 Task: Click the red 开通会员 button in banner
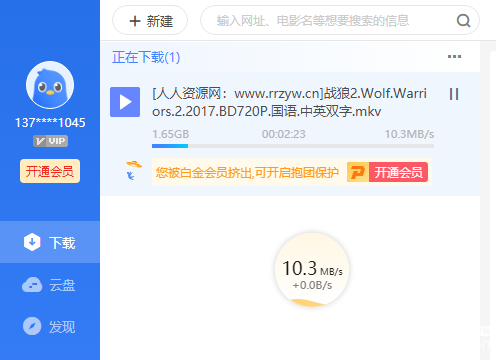point(398,172)
